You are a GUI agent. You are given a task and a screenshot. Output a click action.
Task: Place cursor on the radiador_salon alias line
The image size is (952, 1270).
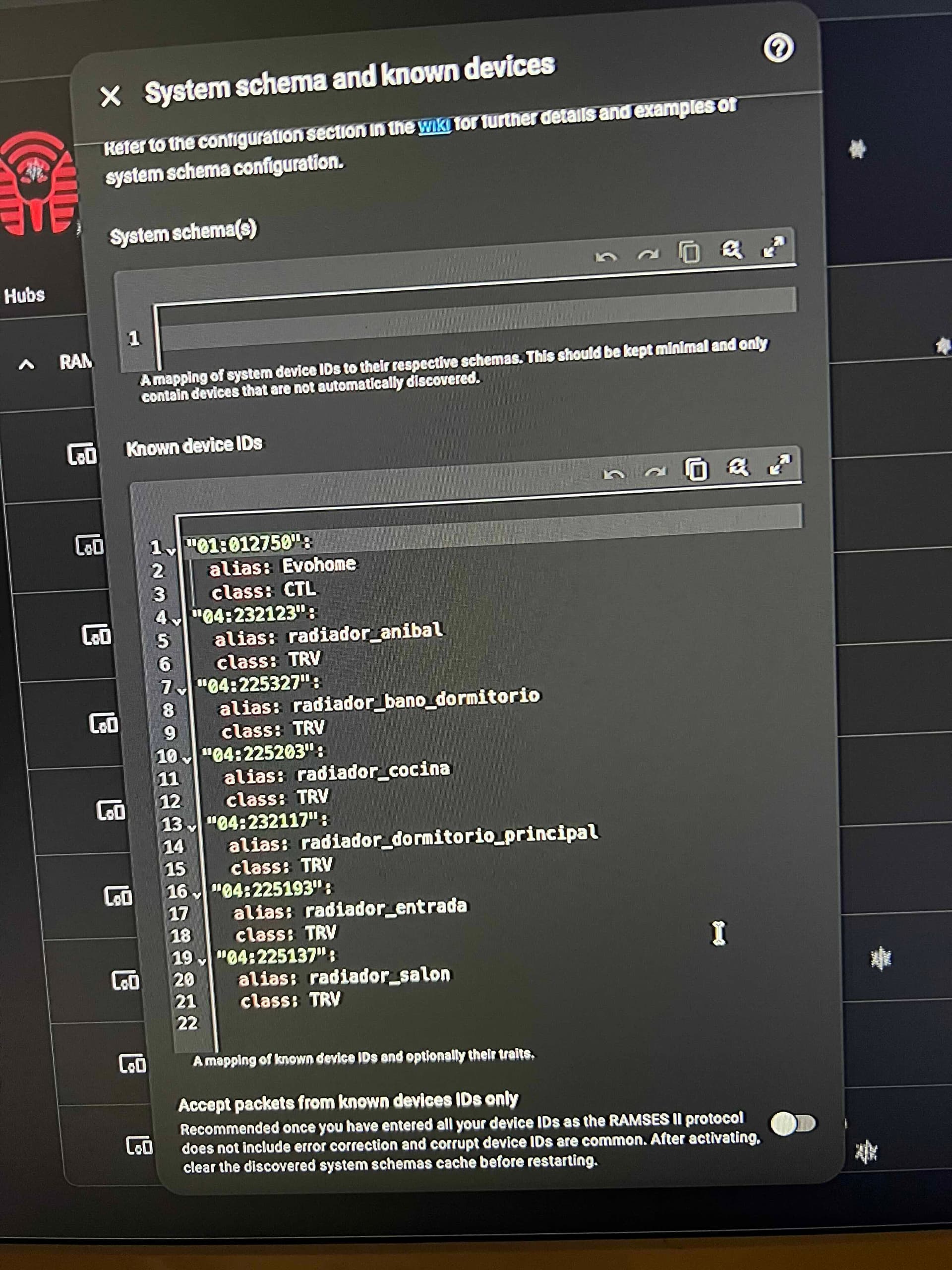pyautogui.click(x=344, y=977)
